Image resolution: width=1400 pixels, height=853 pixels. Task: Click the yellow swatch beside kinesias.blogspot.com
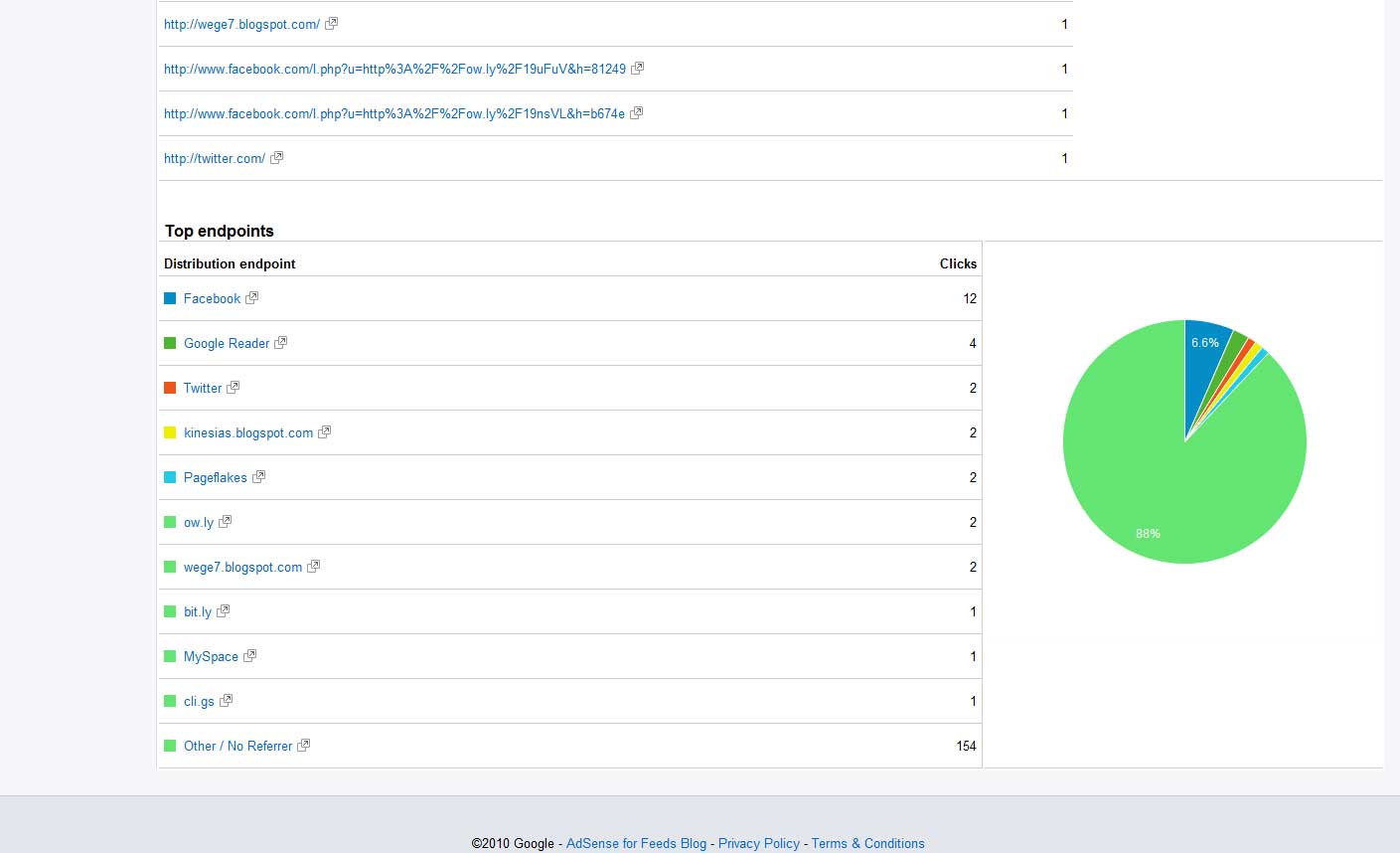[169, 432]
